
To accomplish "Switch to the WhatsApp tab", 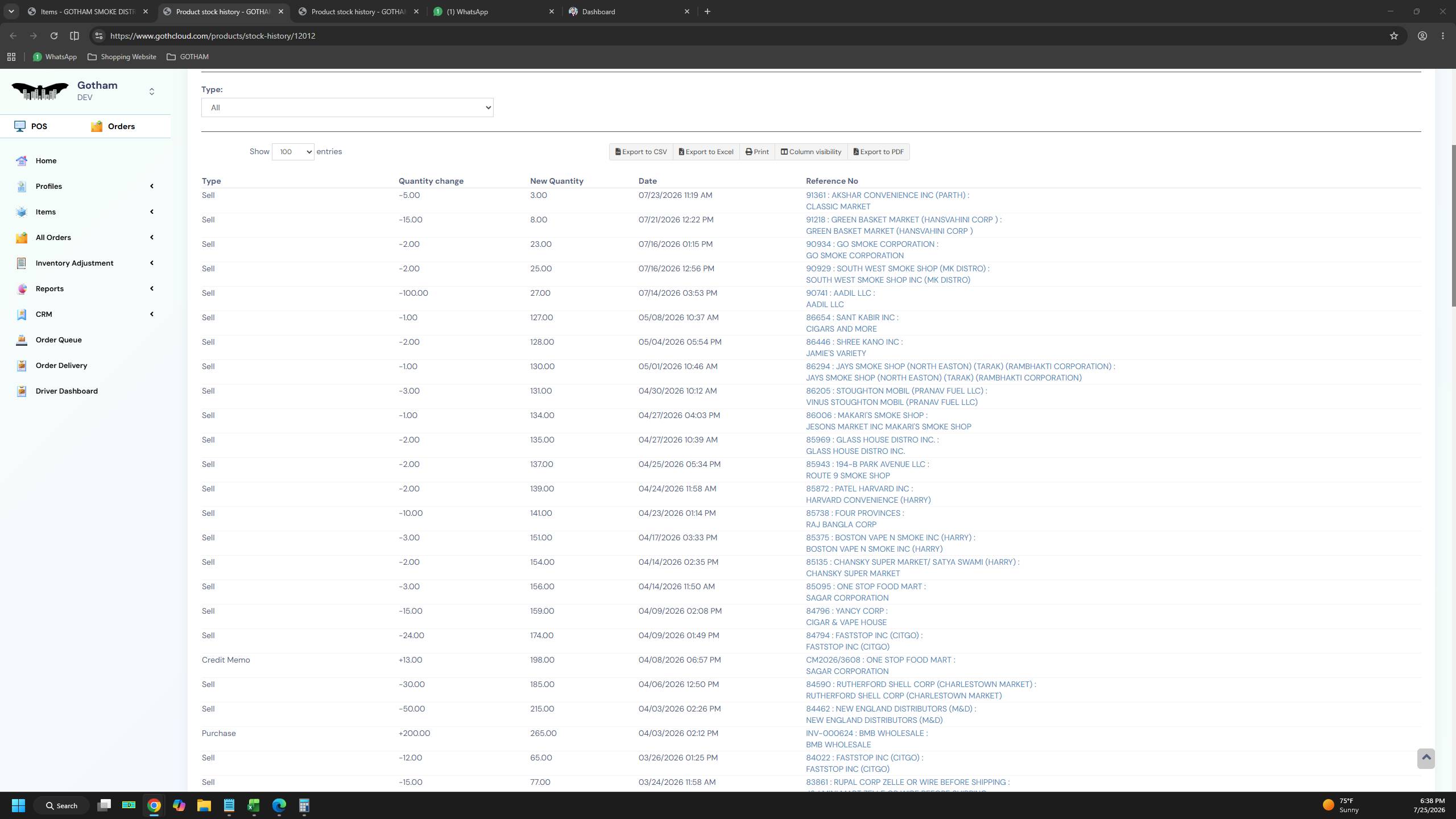I will click(x=494, y=11).
